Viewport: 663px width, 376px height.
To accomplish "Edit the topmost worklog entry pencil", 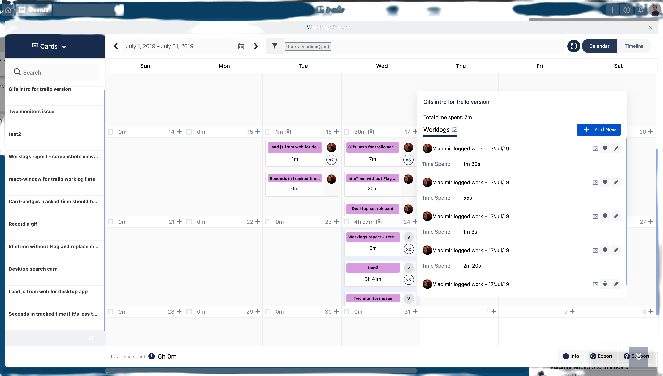I will coord(616,148).
